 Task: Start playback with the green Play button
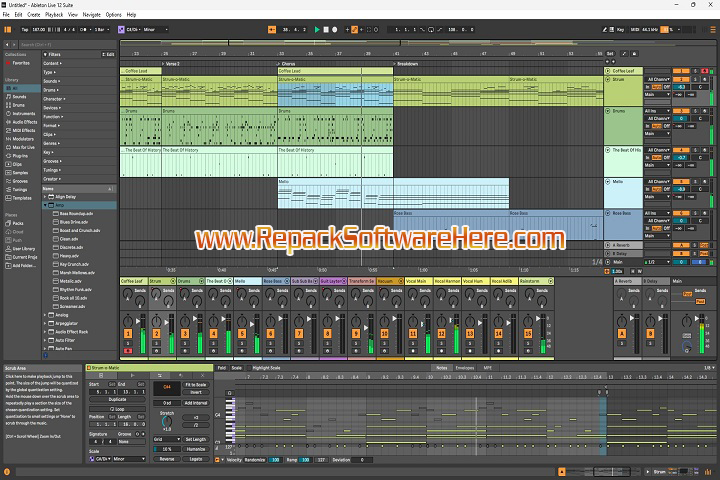click(317, 29)
